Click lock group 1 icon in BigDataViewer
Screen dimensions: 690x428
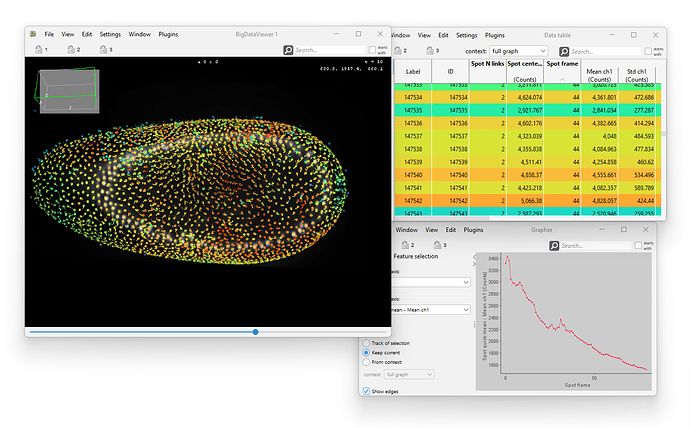pos(39,49)
